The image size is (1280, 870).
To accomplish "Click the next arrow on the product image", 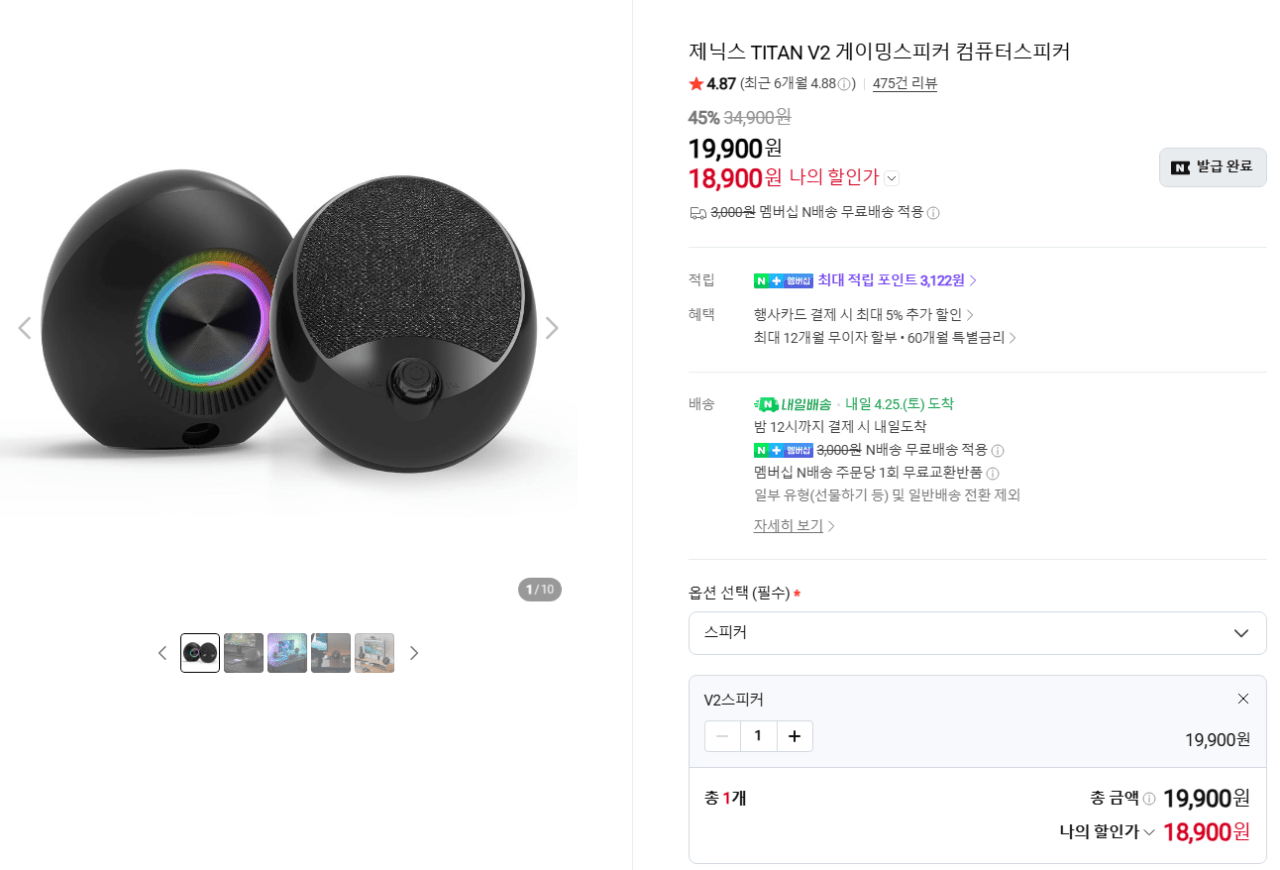I will [553, 327].
